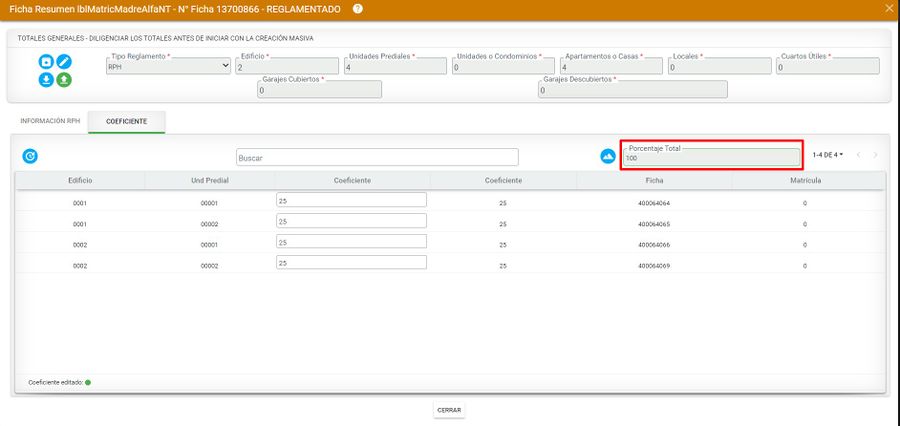Open the help question mark icon
Image resolution: width=900 pixels, height=426 pixels.
coord(358,9)
